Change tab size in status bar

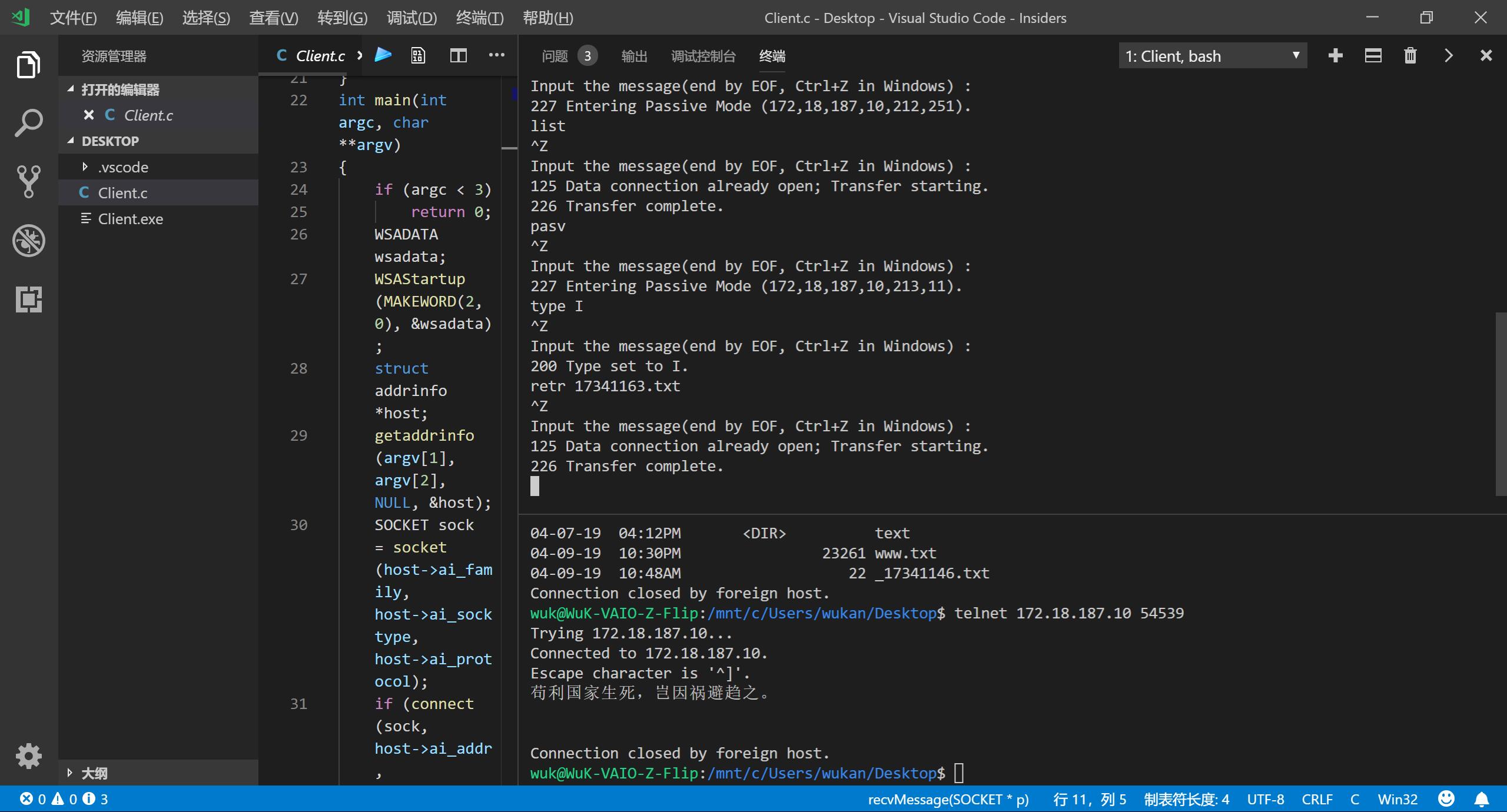(1186, 799)
